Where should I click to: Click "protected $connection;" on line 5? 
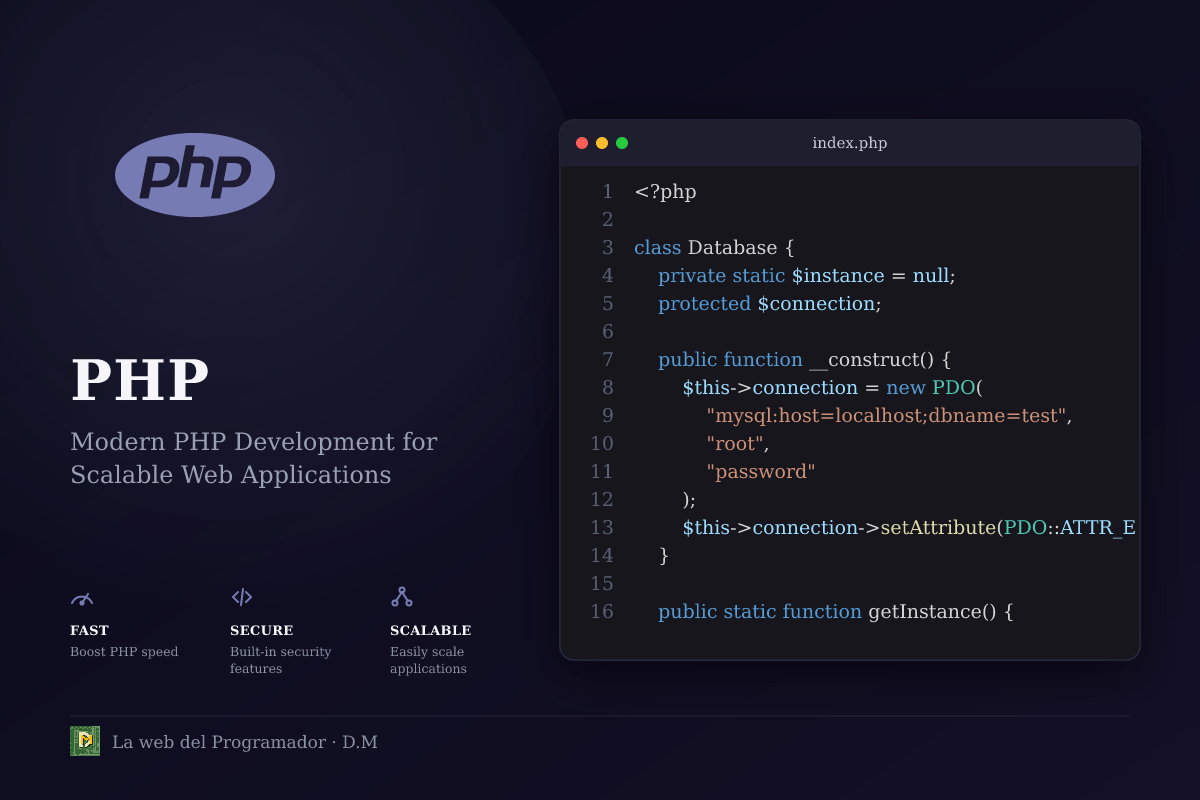[x=770, y=304]
